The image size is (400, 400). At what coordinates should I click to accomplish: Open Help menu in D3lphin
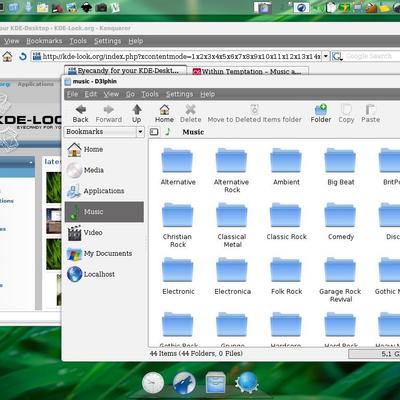coord(207,94)
